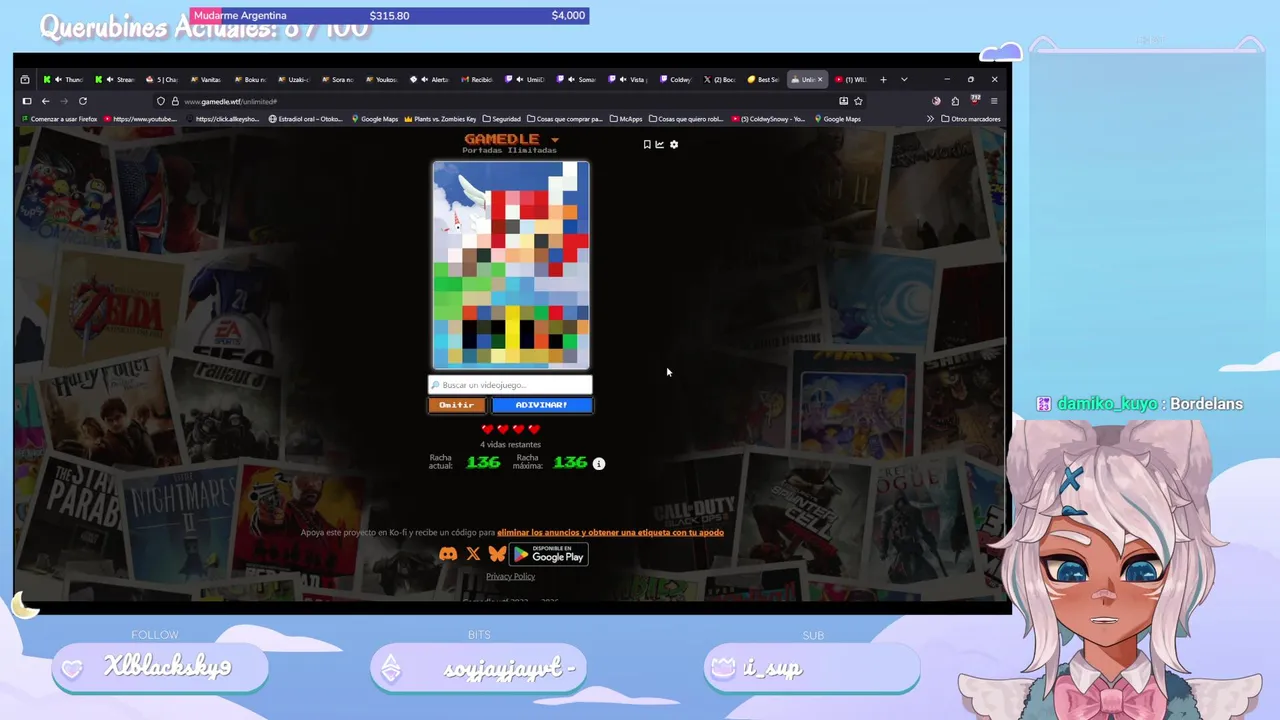
Task: Click the browser forward arrow
Action: (x=64, y=101)
